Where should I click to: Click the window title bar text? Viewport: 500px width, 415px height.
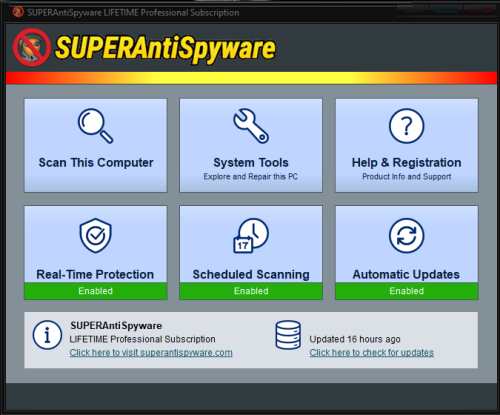[x=133, y=13]
